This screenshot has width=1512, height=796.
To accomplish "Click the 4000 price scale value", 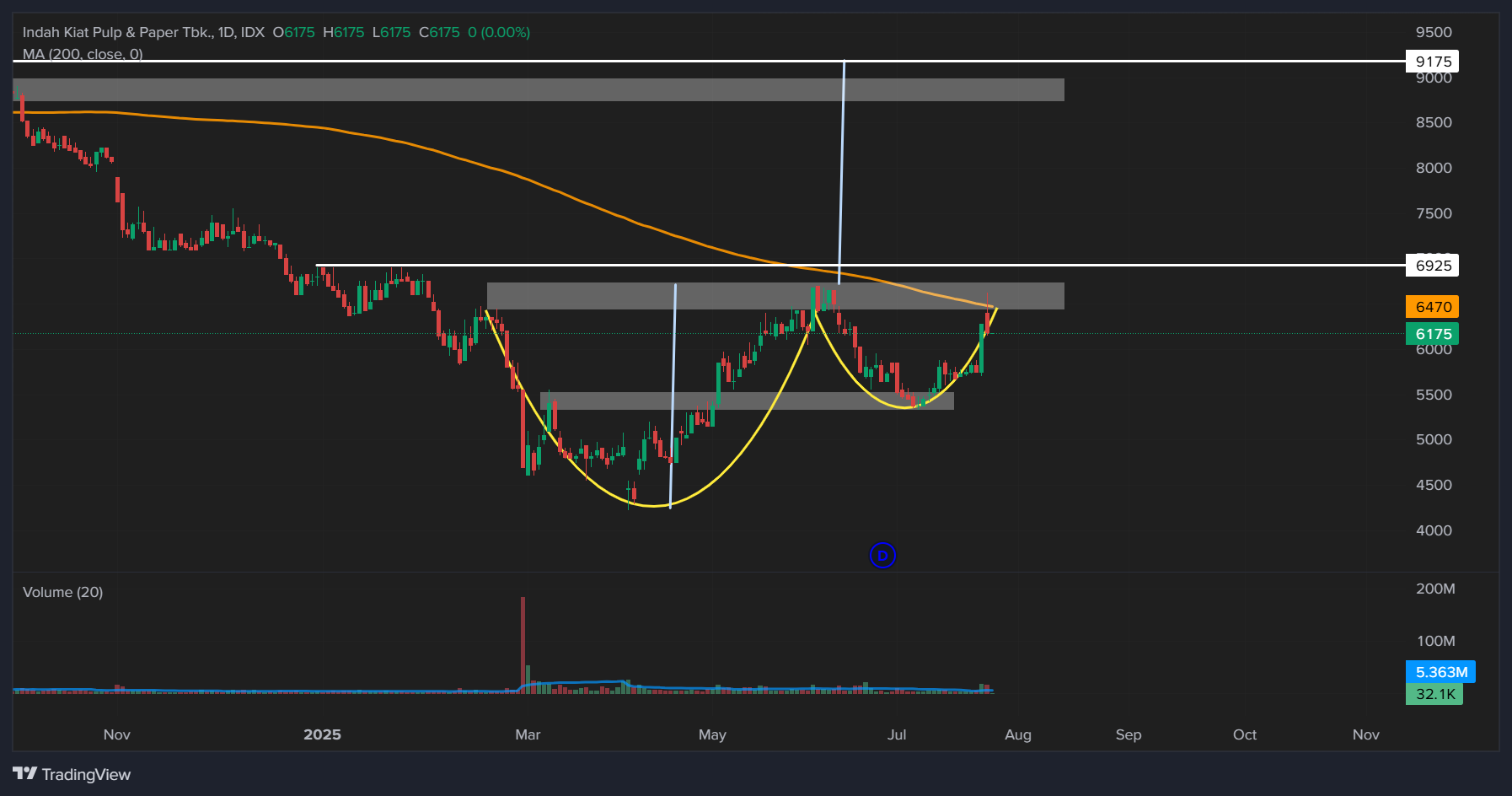I will [x=1434, y=530].
